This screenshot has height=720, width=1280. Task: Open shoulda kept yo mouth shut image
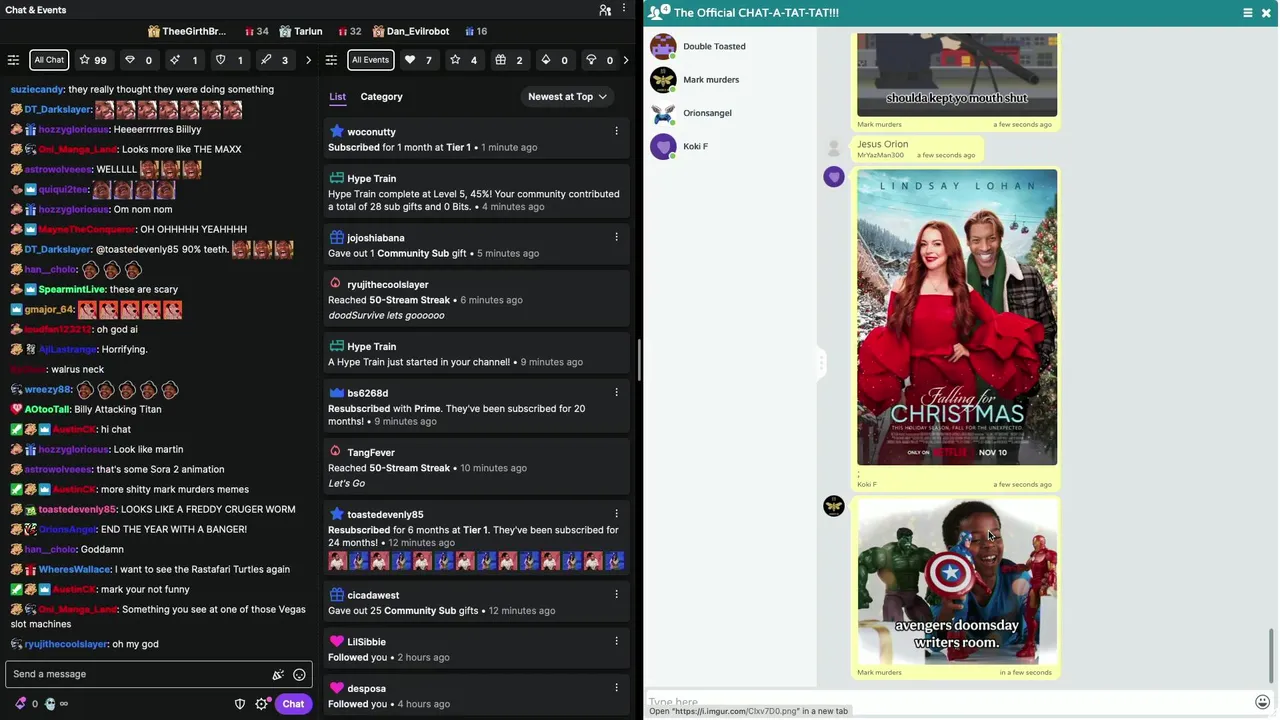click(957, 75)
